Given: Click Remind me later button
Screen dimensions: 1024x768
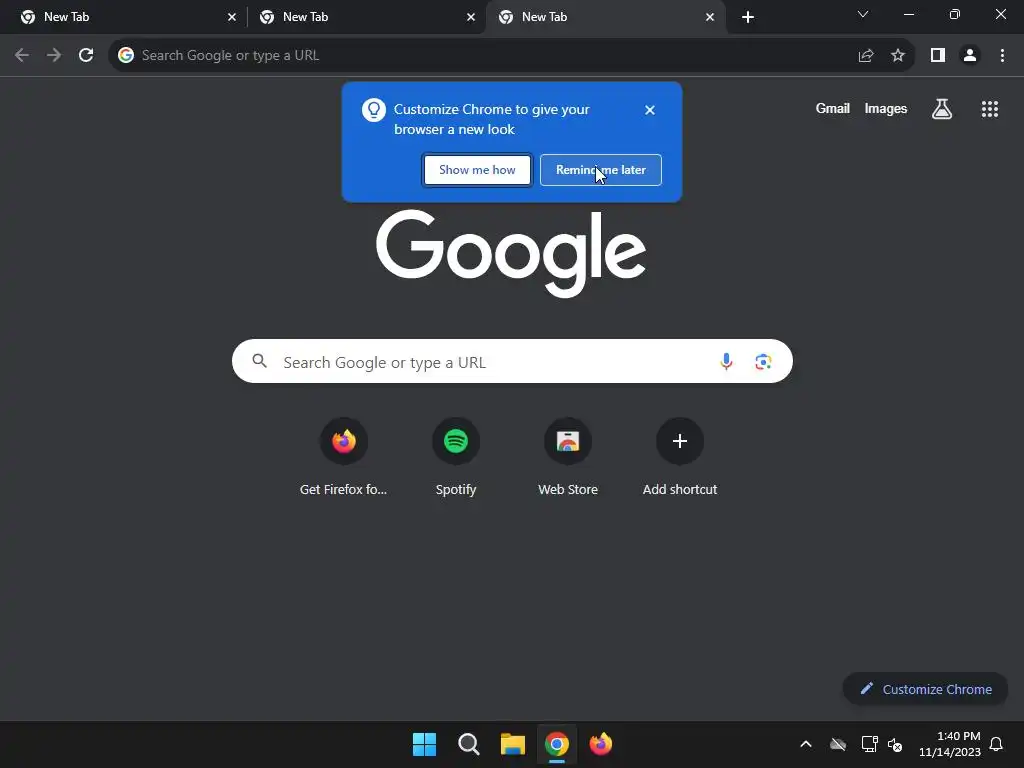Looking at the screenshot, I should [x=600, y=170].
